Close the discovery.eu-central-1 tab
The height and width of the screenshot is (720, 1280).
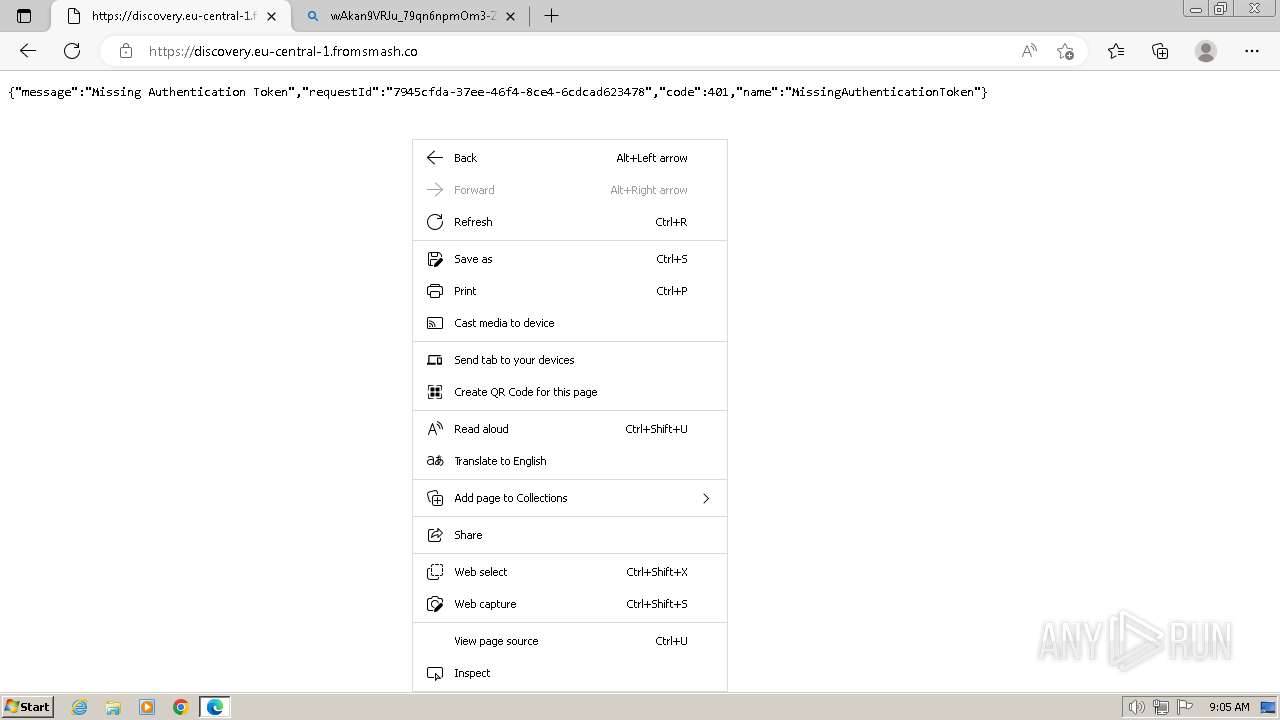click(271, 16)
